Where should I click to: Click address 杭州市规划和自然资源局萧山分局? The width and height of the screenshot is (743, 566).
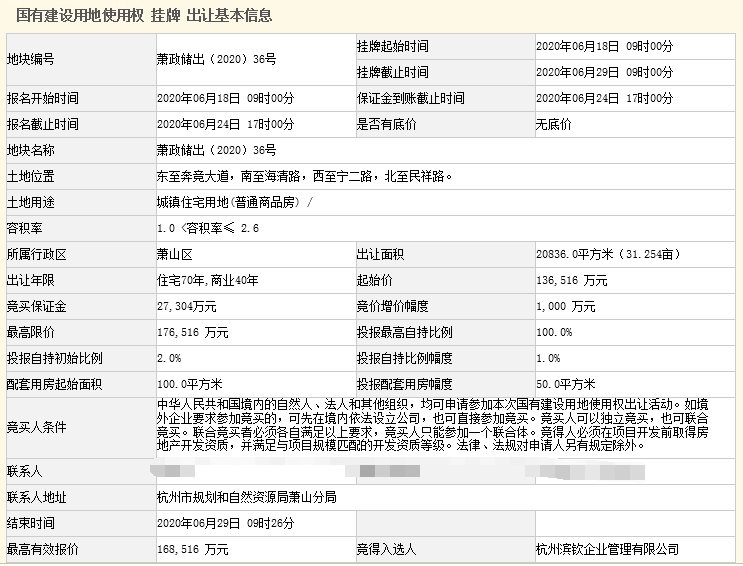(x=247, y=498)
